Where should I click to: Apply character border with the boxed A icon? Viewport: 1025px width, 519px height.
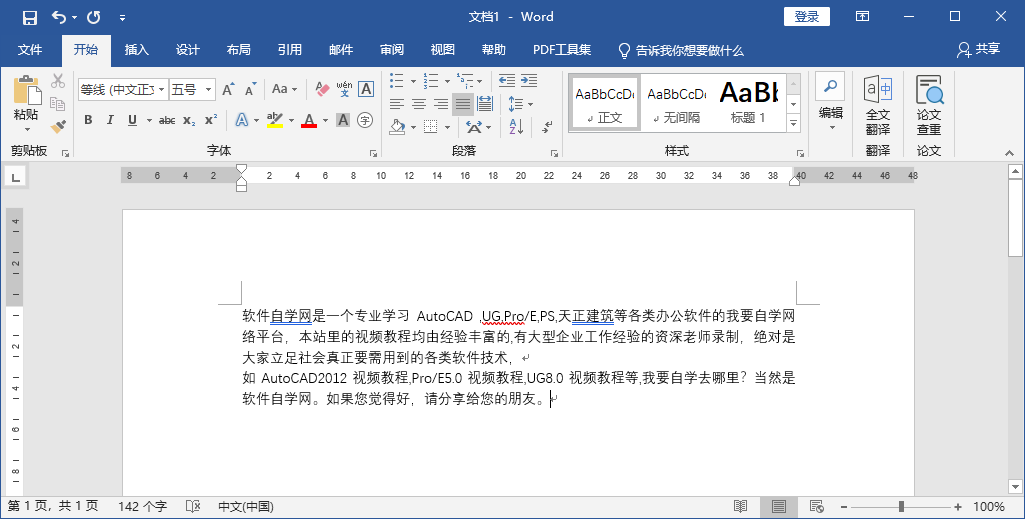[366, 89]
